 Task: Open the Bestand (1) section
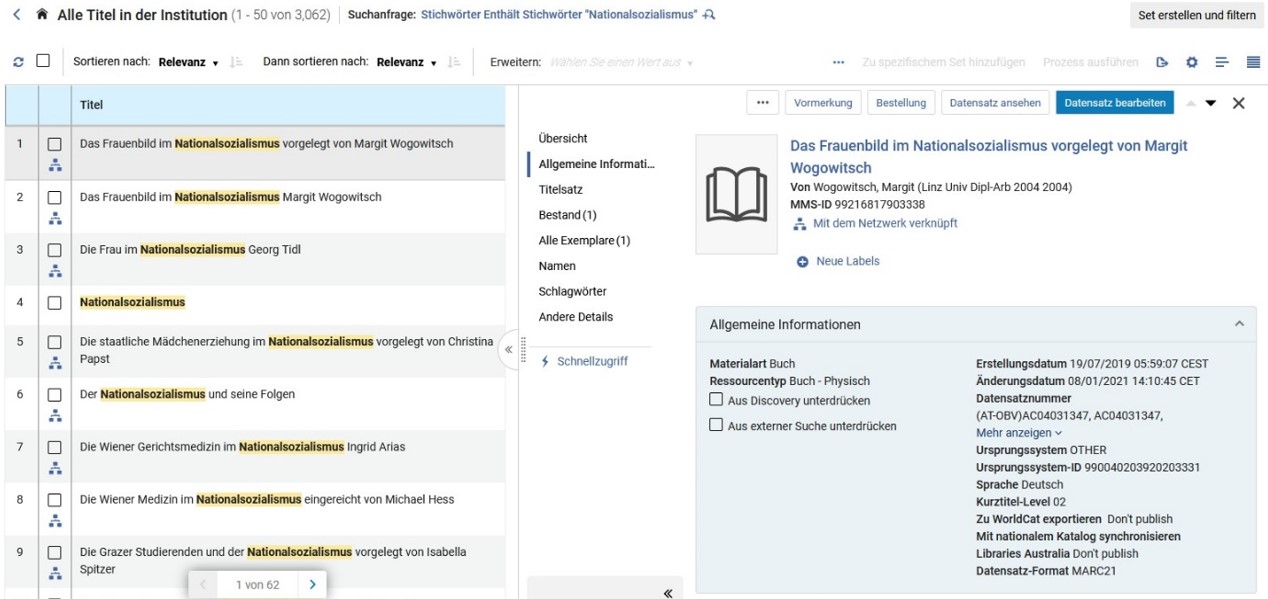pos(567,215)
